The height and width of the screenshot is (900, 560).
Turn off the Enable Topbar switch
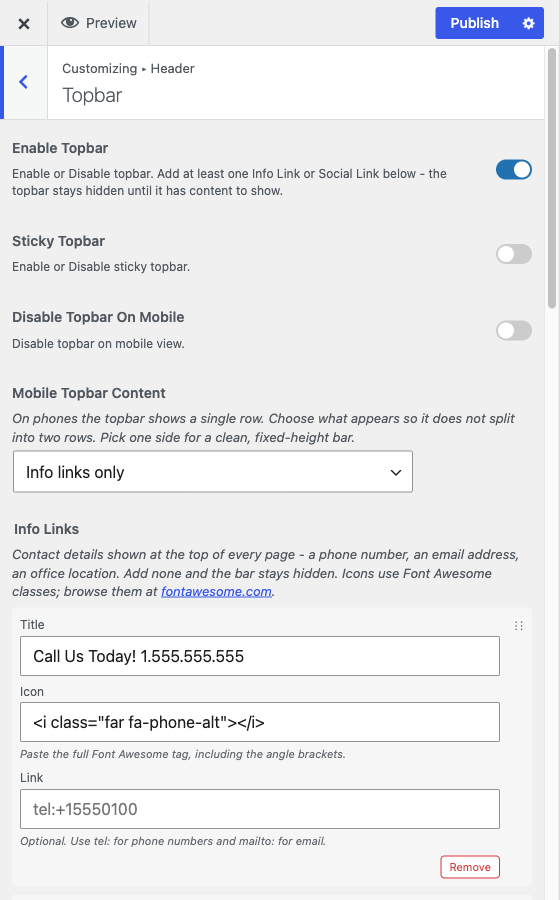(x=514, y=170)
